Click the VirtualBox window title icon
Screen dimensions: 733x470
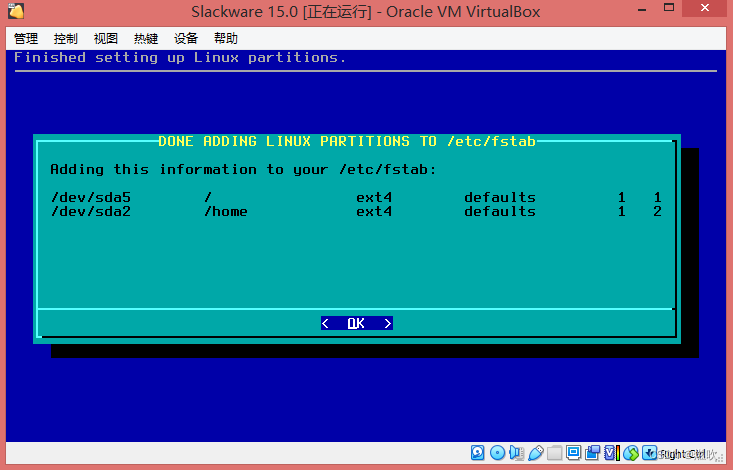click(x=16, y=11)
